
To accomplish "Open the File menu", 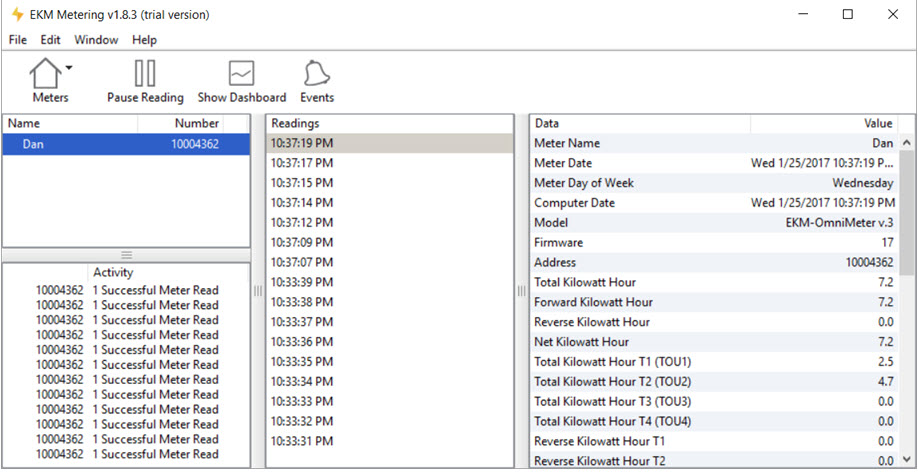I will click(18, 40).
